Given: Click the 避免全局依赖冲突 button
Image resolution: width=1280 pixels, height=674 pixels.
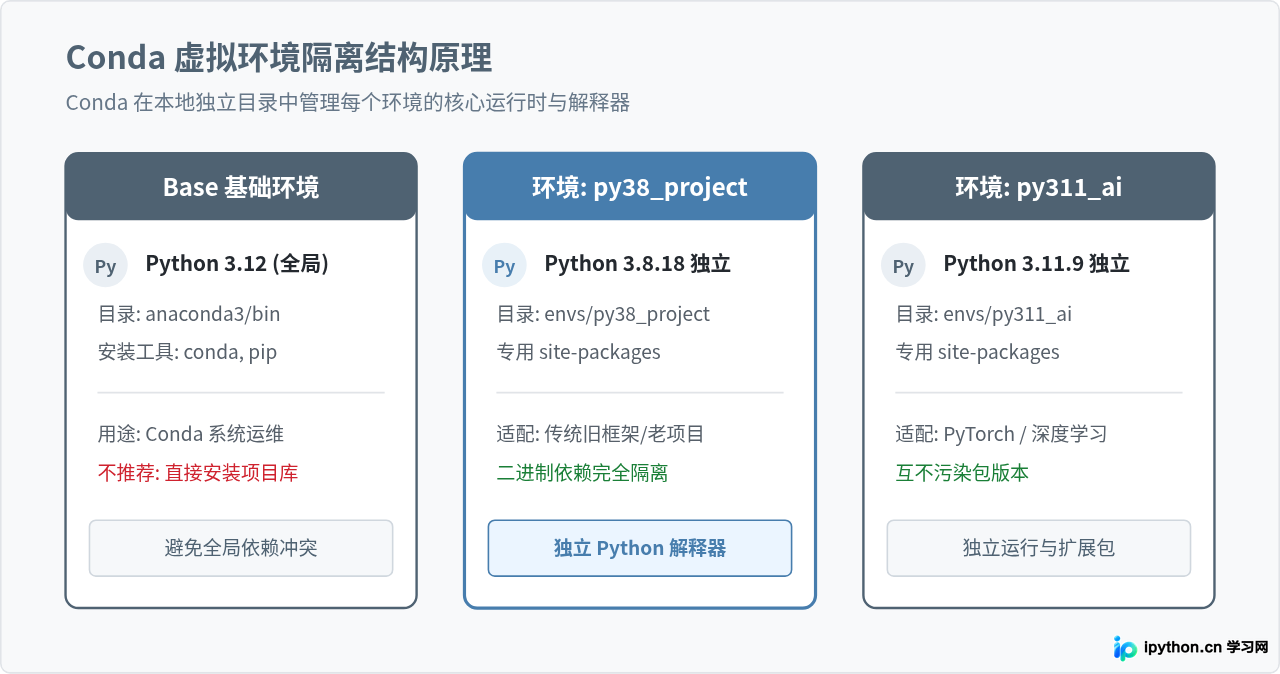Looking at the screenshot, I should [x=241, y=548].
